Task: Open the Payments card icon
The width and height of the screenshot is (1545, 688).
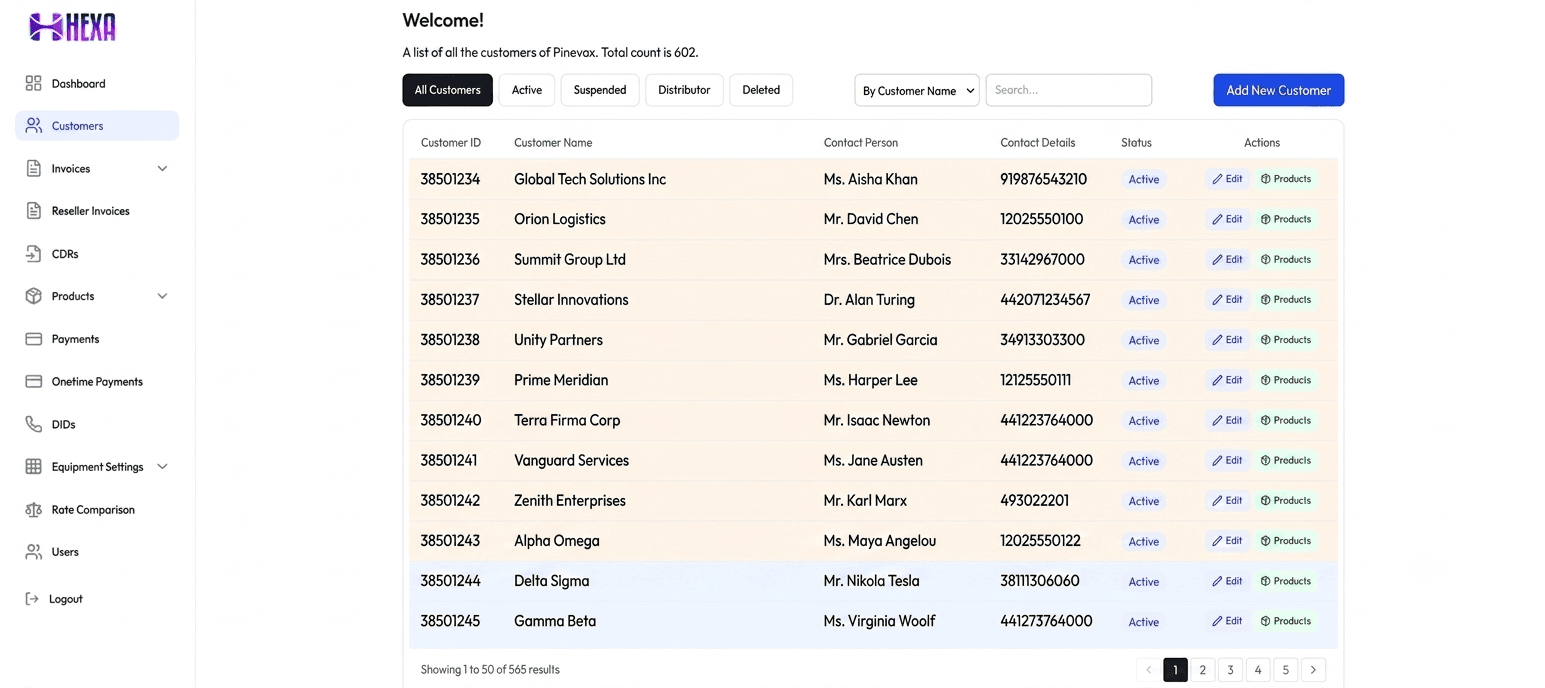Action: coord(34,339)
